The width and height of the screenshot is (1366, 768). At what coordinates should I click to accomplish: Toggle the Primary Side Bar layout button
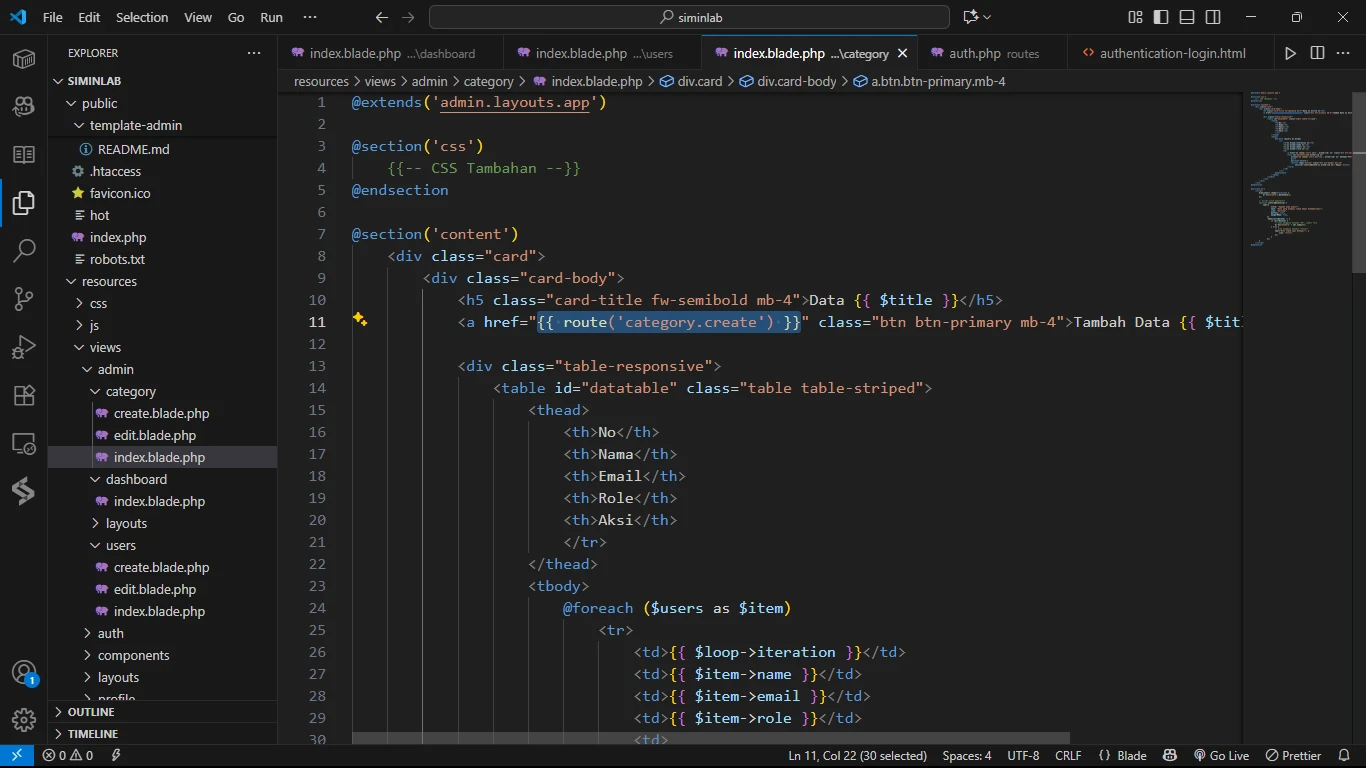(1161, 17)
